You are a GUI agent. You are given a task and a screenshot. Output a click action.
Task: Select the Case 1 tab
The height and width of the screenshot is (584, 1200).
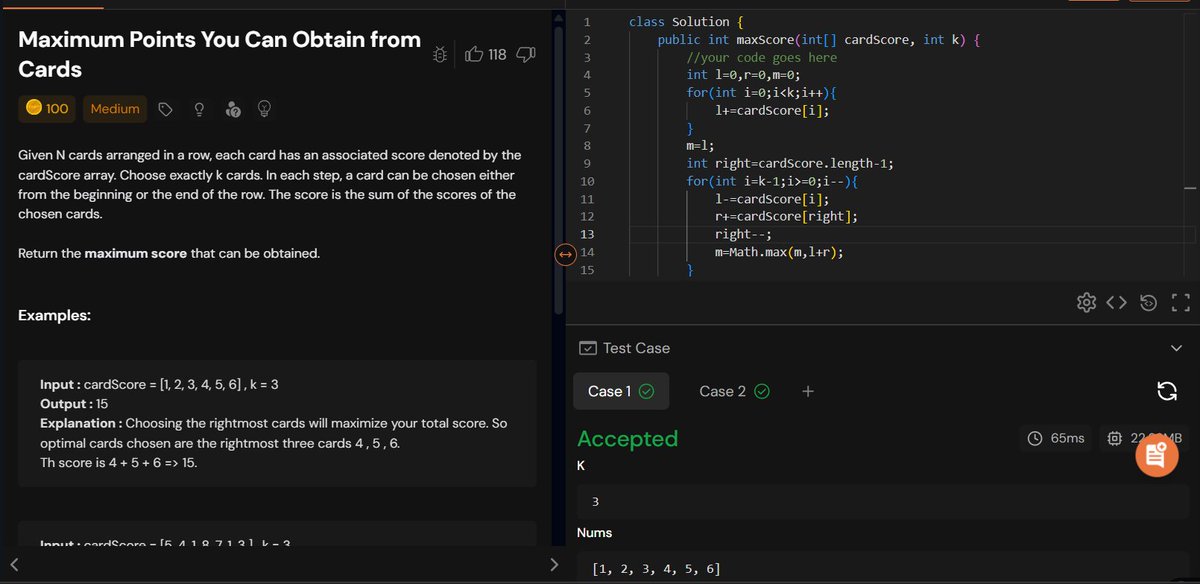tap(621, 391)
